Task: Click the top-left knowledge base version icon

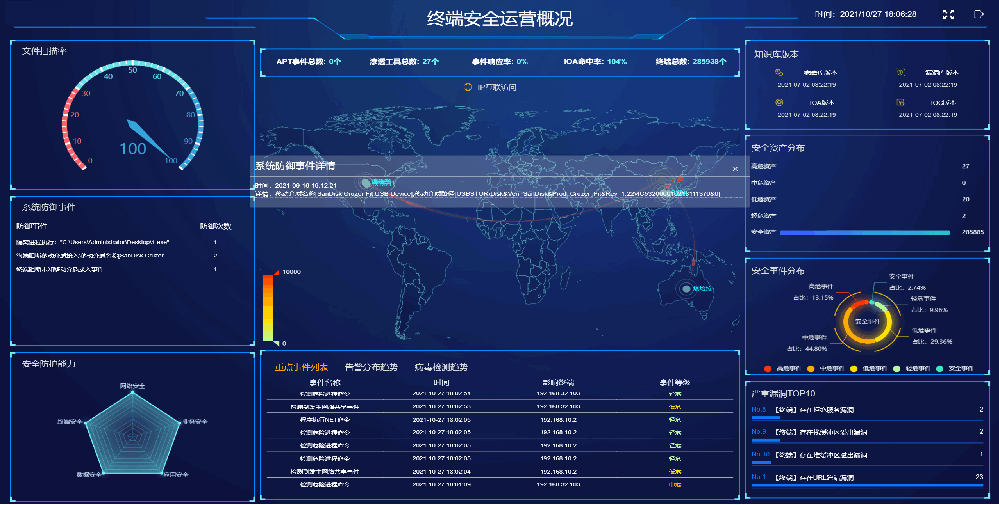Action: coord(780,73)
